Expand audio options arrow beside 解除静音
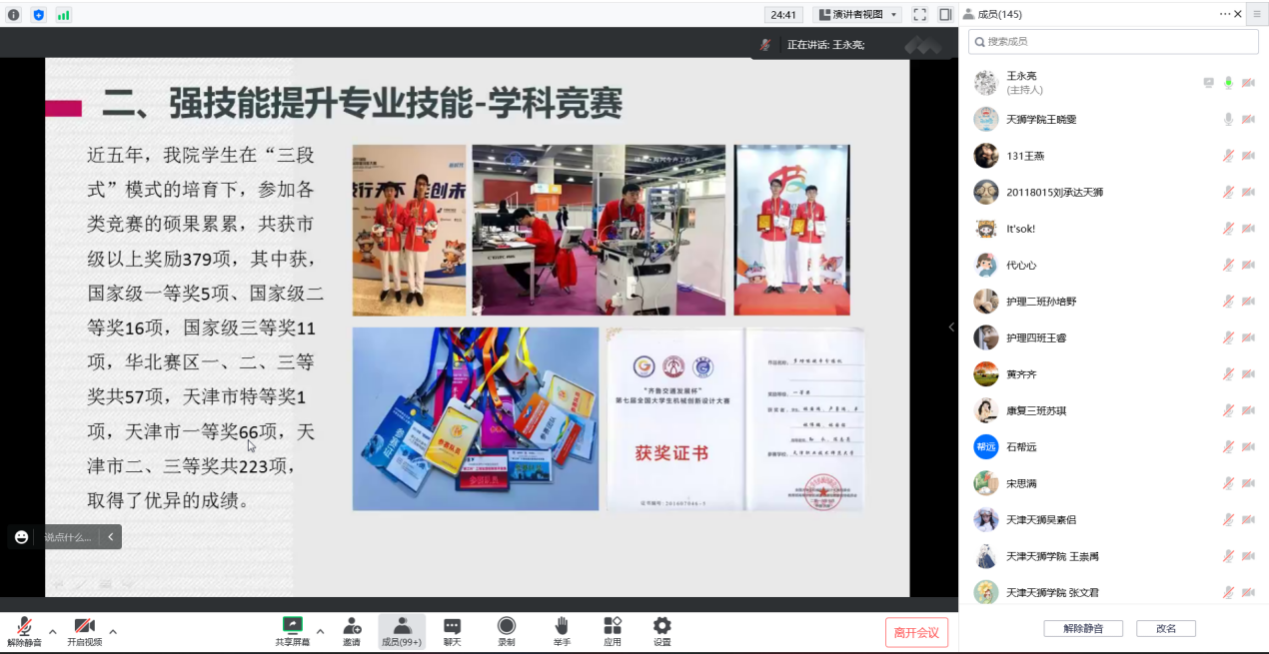The height and width of the screenshot is (654, 1269). [52, 631]
